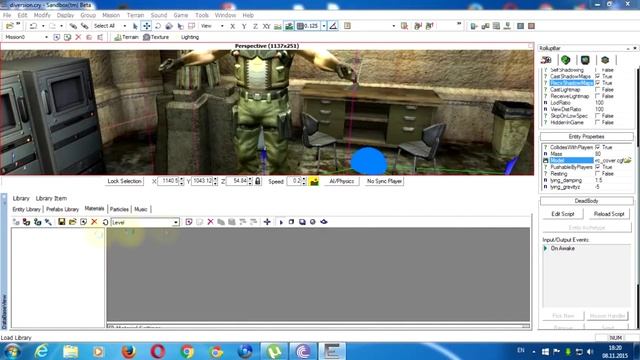
Task: Open grid size dropdown arrow
Action: pos(324,26)
